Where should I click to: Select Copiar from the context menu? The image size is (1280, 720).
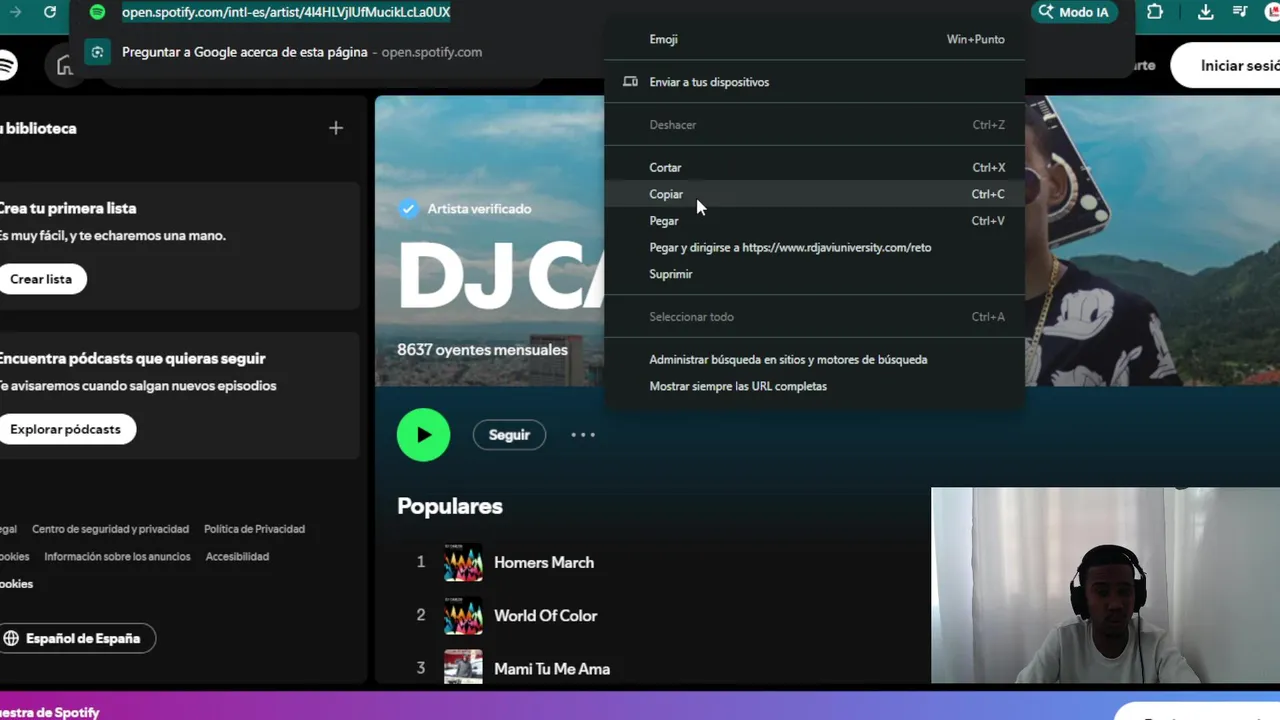click(814, 194)
